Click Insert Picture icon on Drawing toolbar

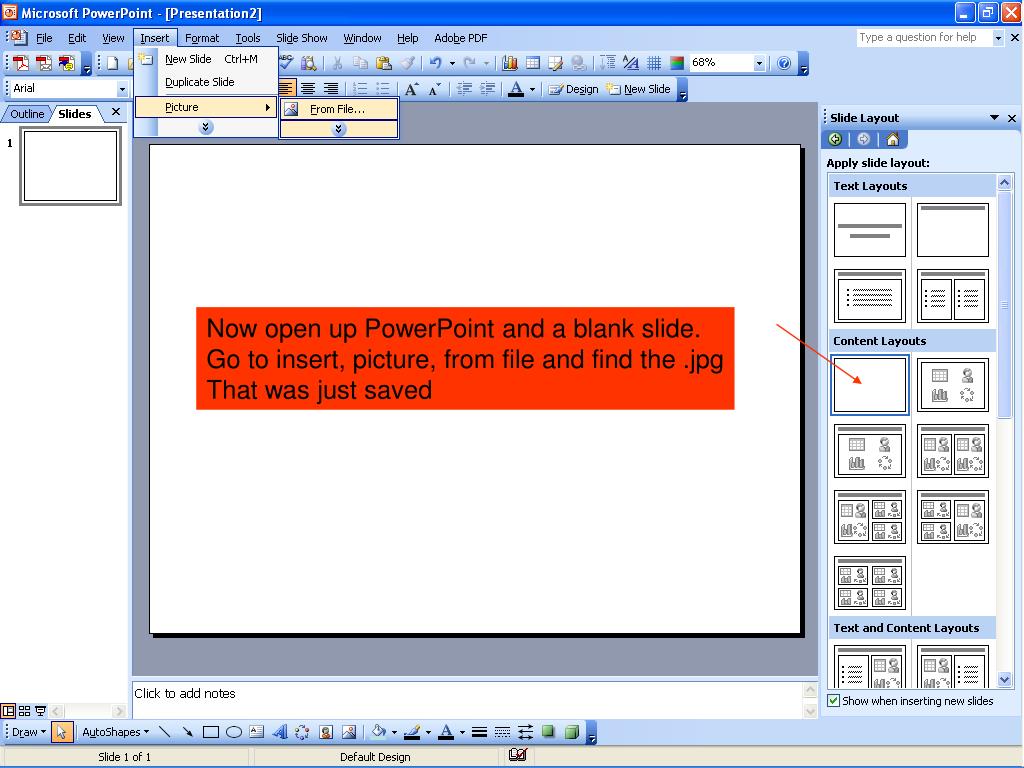point(349,732)
